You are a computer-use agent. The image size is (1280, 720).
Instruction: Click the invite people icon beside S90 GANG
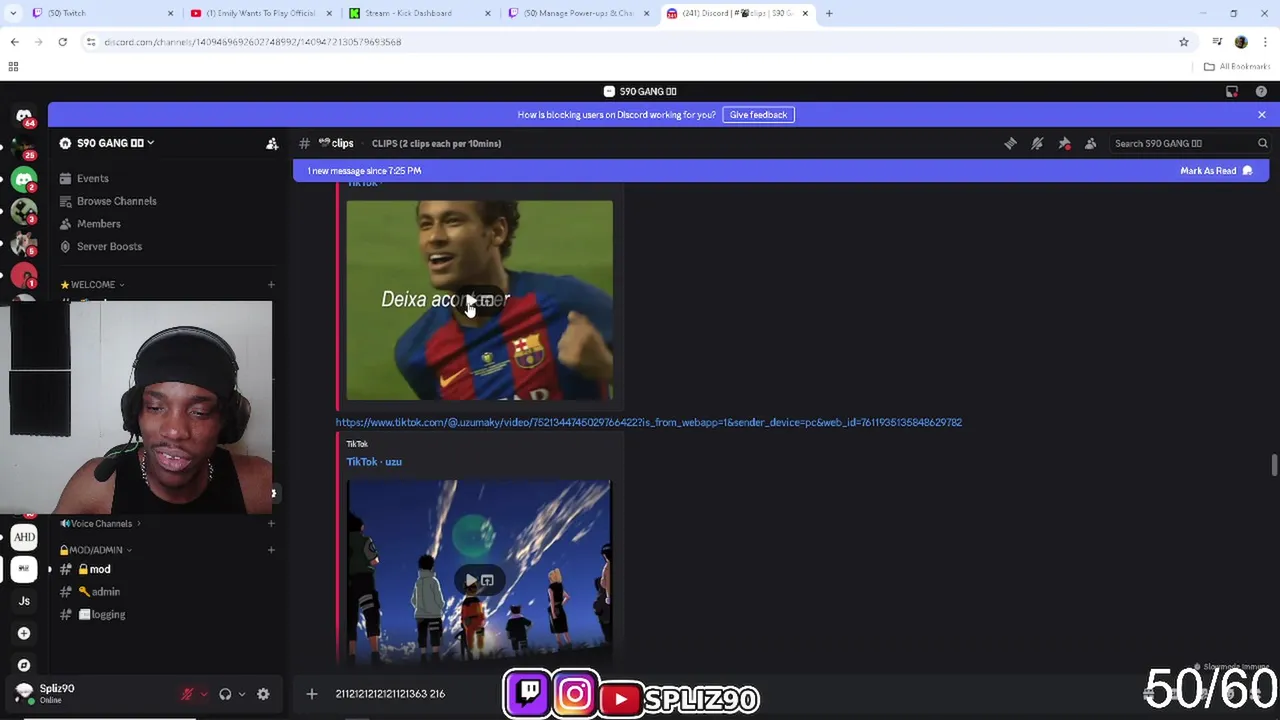click(x=272, y=143)
